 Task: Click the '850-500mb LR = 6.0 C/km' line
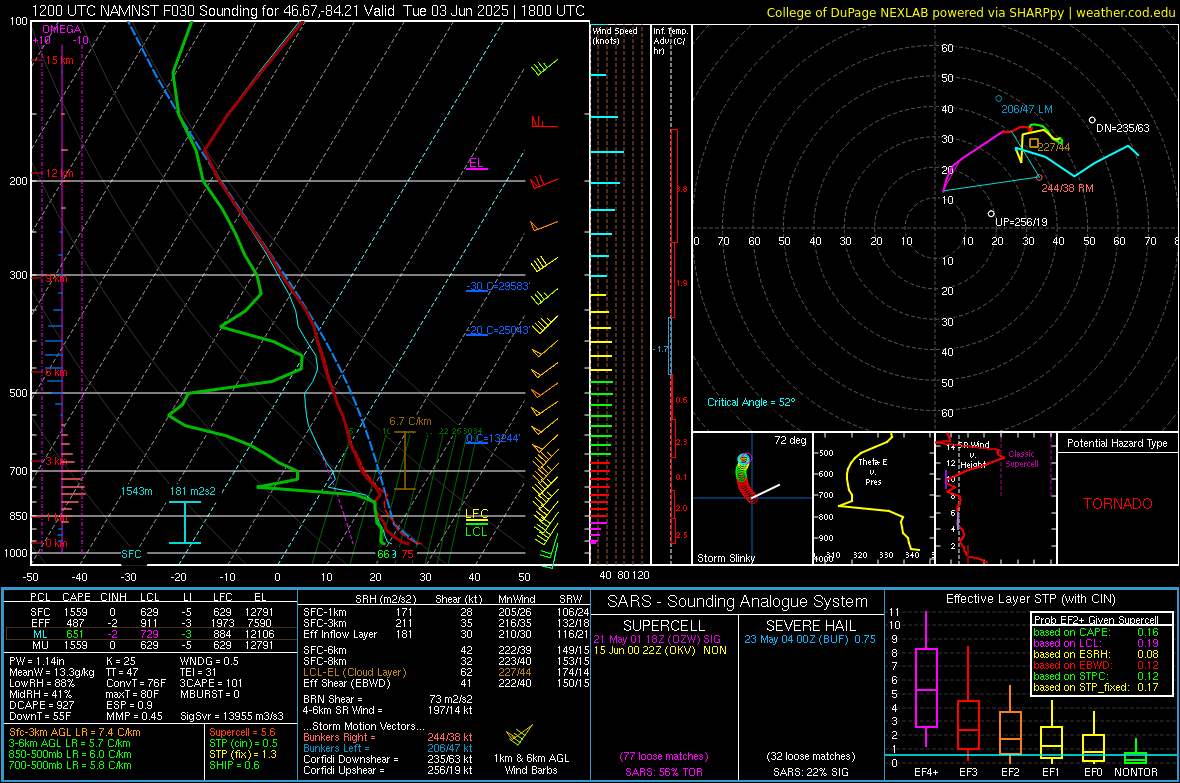tap(70, 754)
